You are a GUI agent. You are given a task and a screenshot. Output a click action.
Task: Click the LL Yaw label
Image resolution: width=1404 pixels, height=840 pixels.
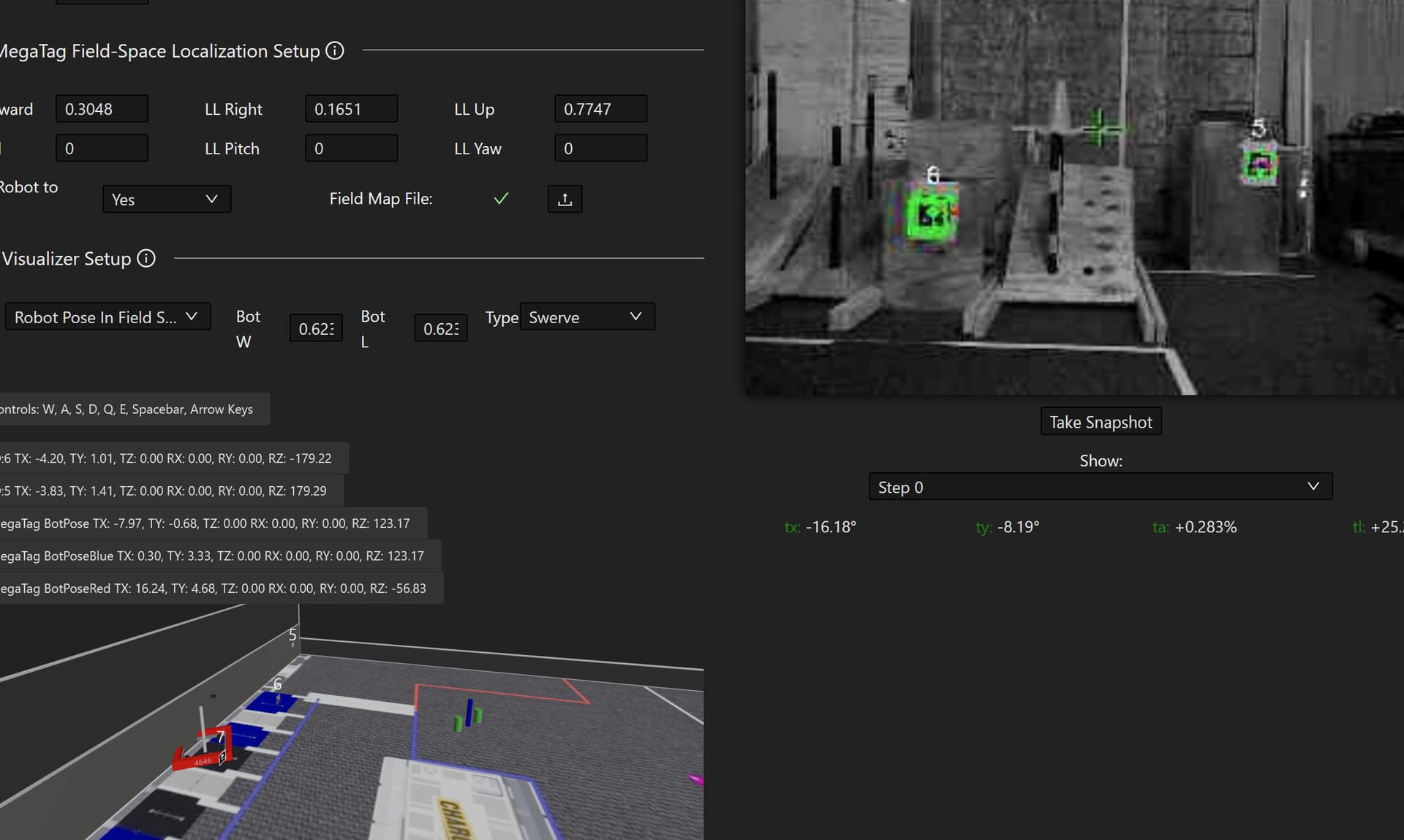click(478, 148)
